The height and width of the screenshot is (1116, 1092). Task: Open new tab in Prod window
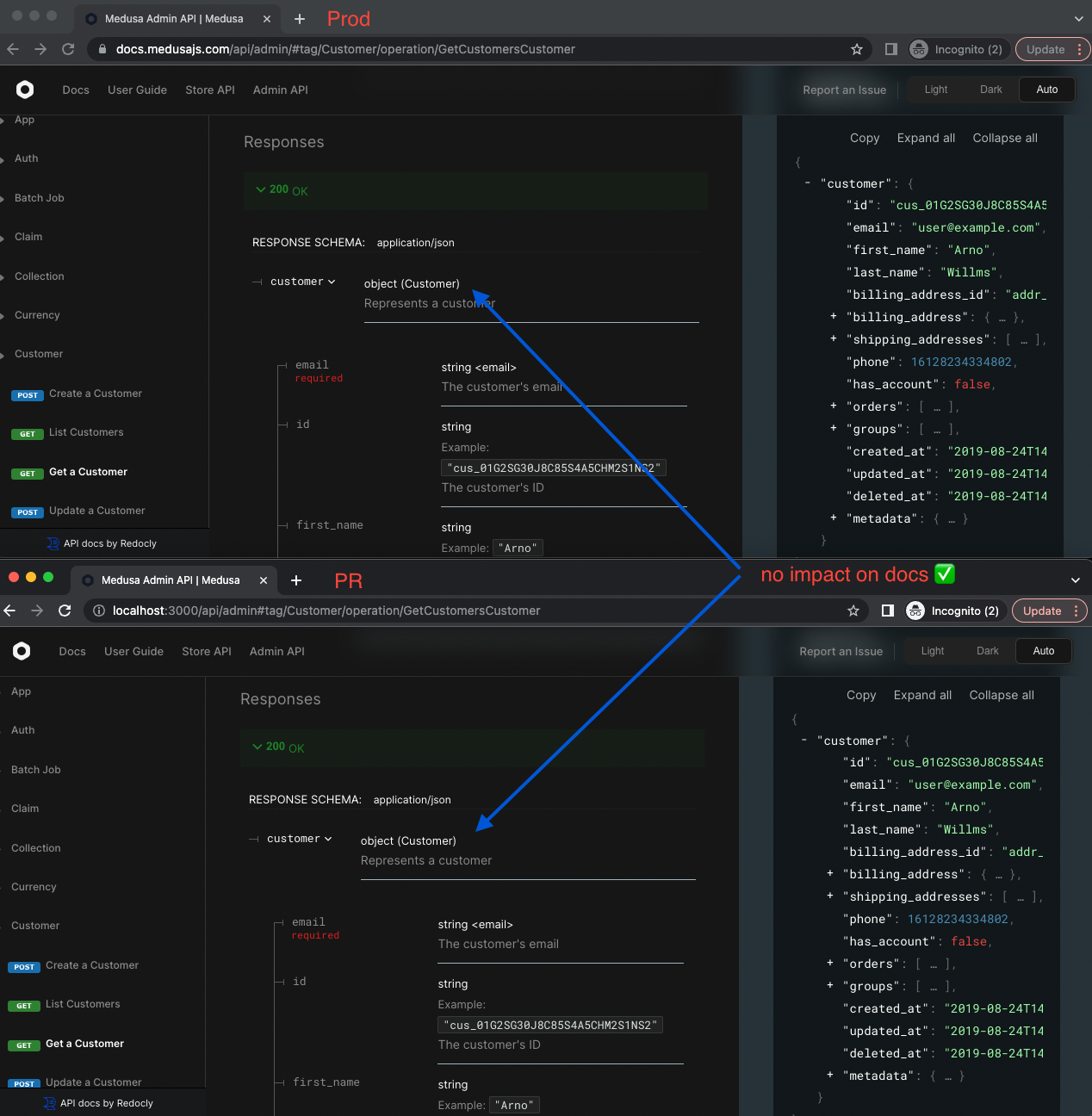[x=300, y=19]
